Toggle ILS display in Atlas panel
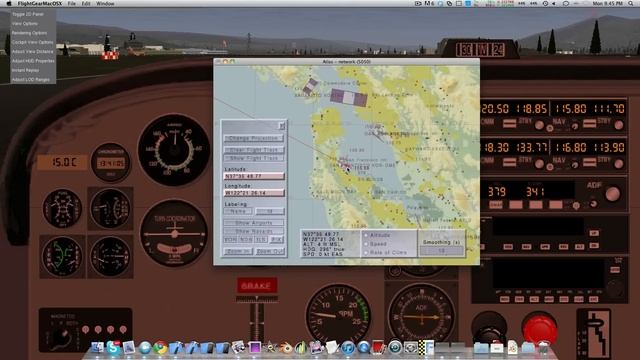This screenshot has height=360, width=640. tap(261, 240)
